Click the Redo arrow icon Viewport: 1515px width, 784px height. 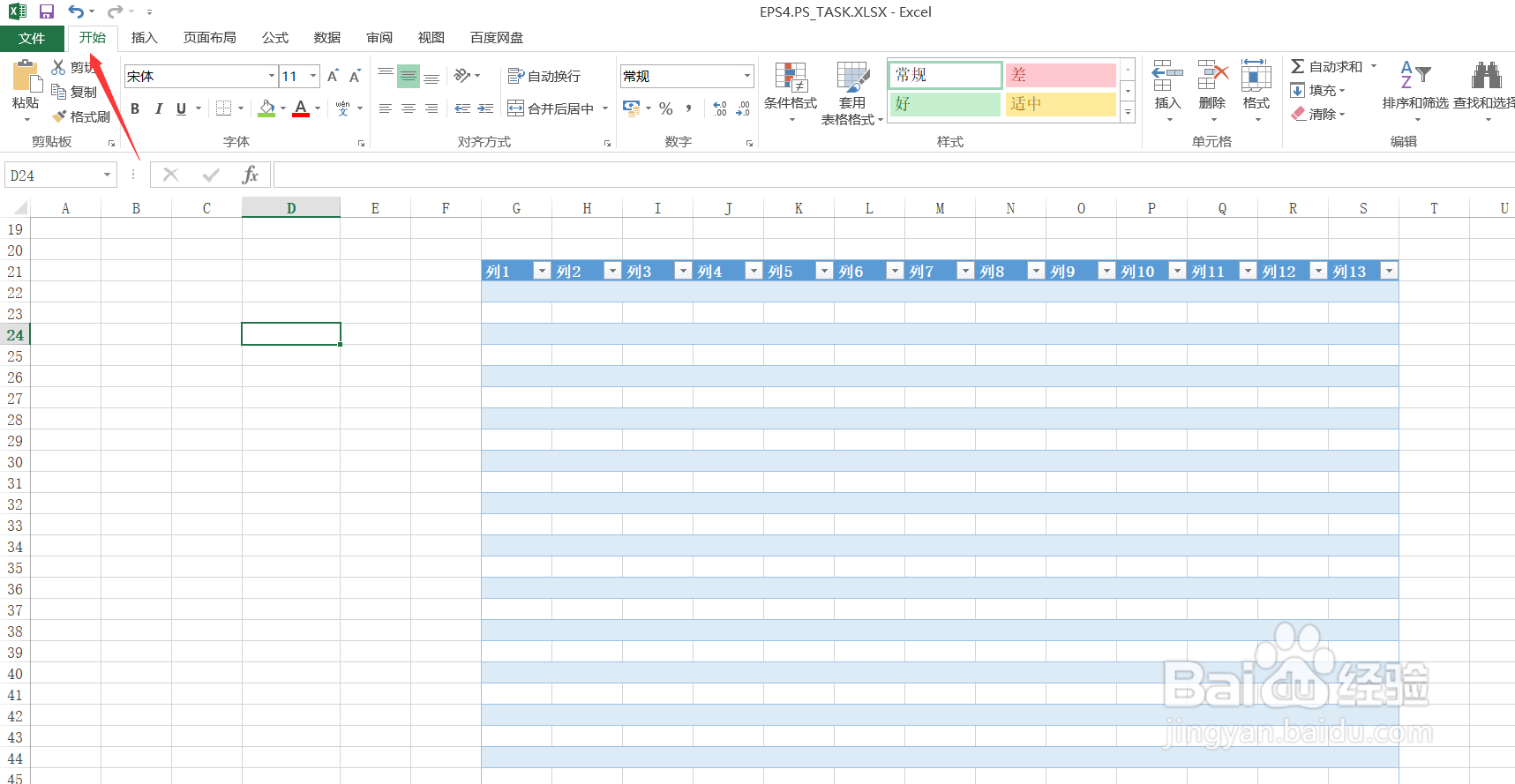tap(115, 11)
